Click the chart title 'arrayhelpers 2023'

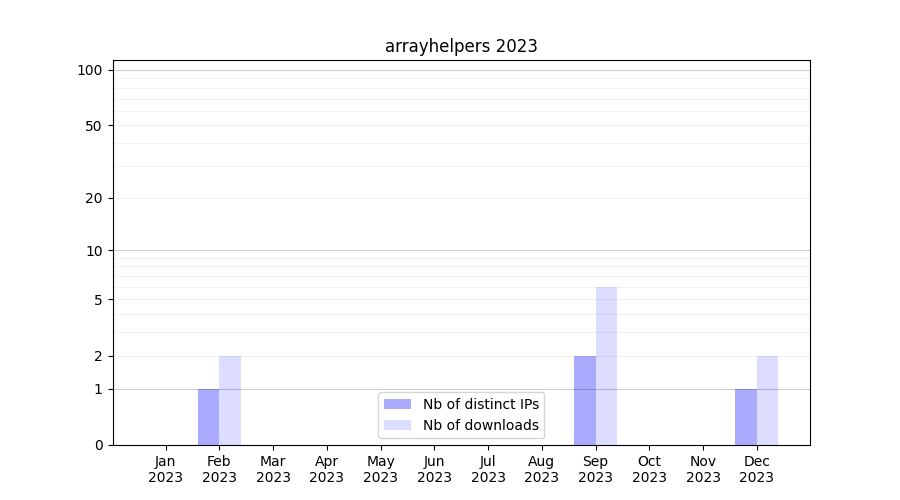click(461, 46)
